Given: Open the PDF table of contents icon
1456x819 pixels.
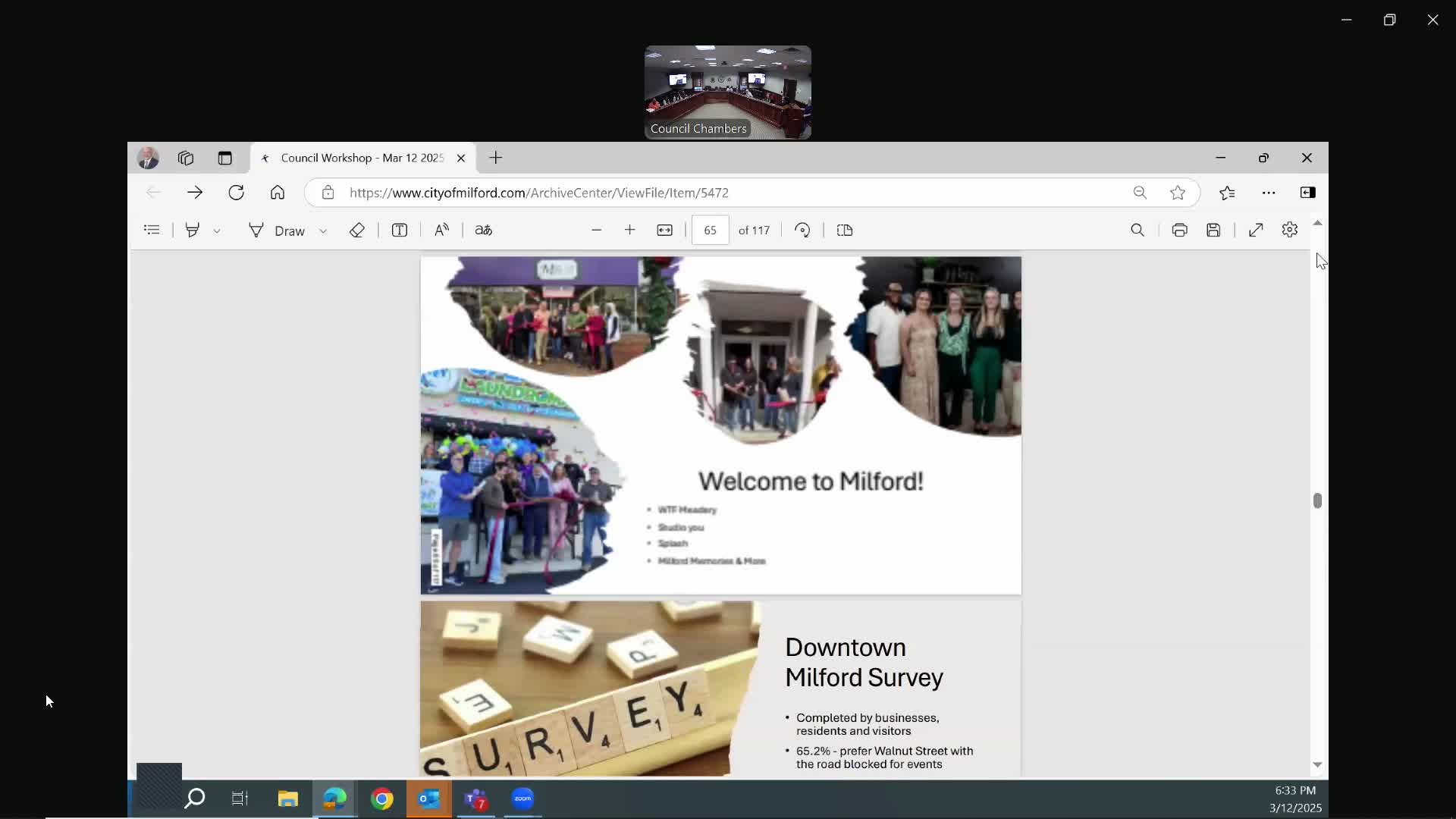Looking at the screenshot, I should tap(152, 230).
